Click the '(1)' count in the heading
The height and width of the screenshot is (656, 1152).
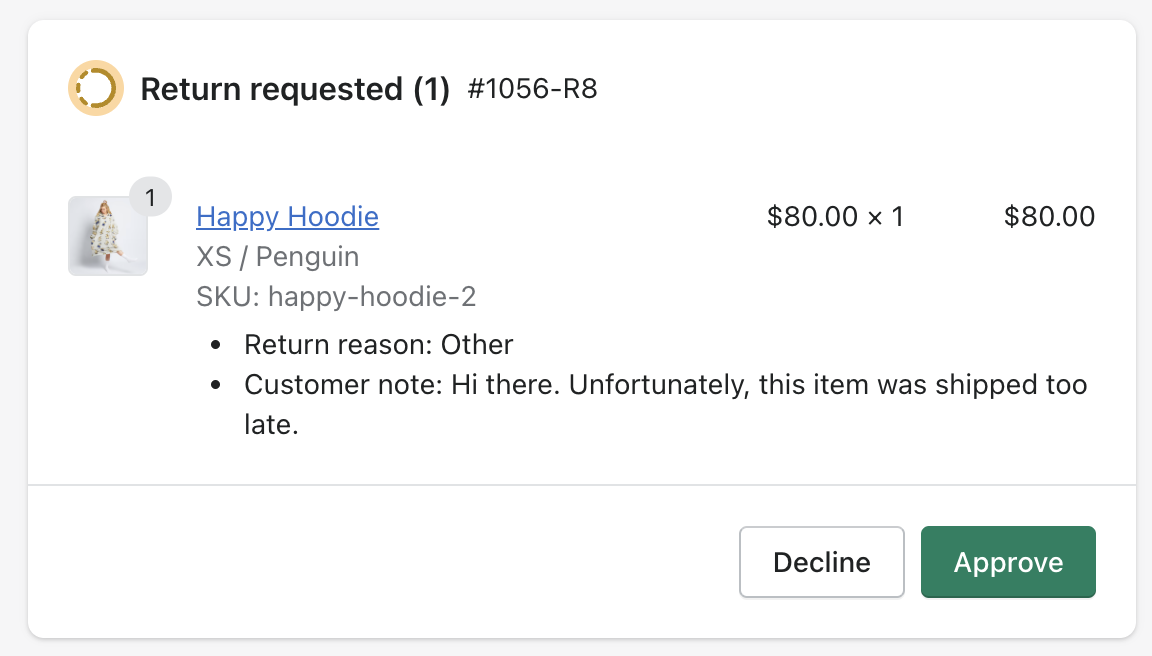click(431, 89)
